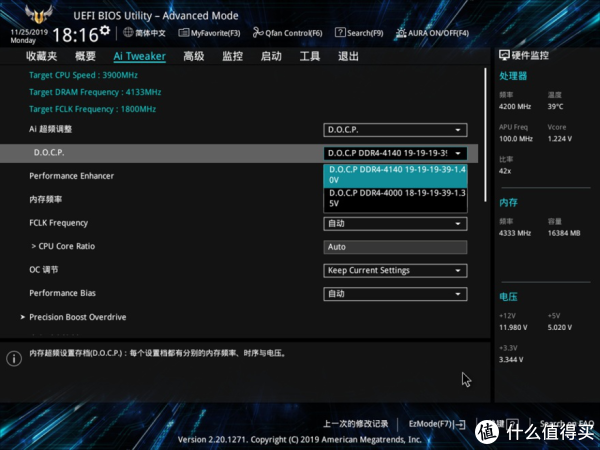Click the 11/25/2019 date text

click(x=29, y=32)
